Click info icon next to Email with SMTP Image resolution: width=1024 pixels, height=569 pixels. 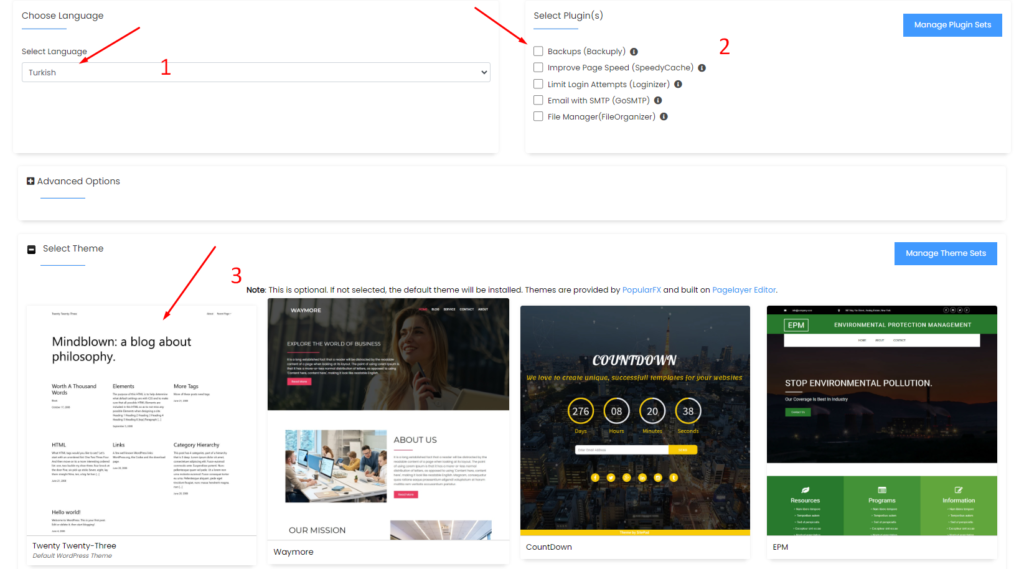coord(658,101)
